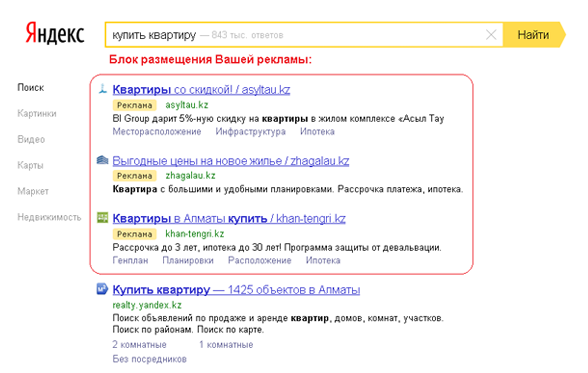Open Купить квартиру — 1425 объектов в Алматы
Image resolution: width=588 pixels, height=373 pixels.
236,290
